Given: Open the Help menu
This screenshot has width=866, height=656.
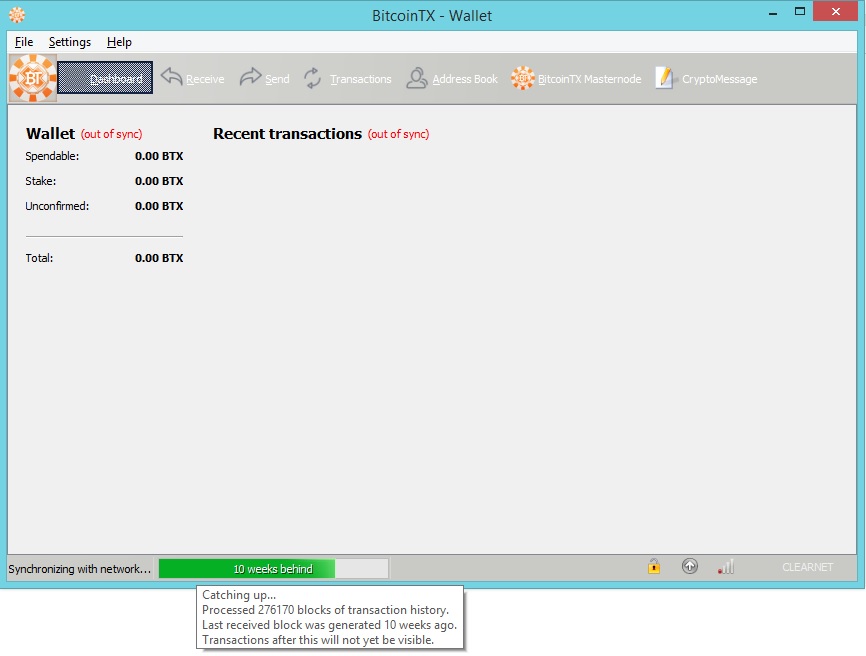Looking at the screenshot, I should [x=119, y=42].
